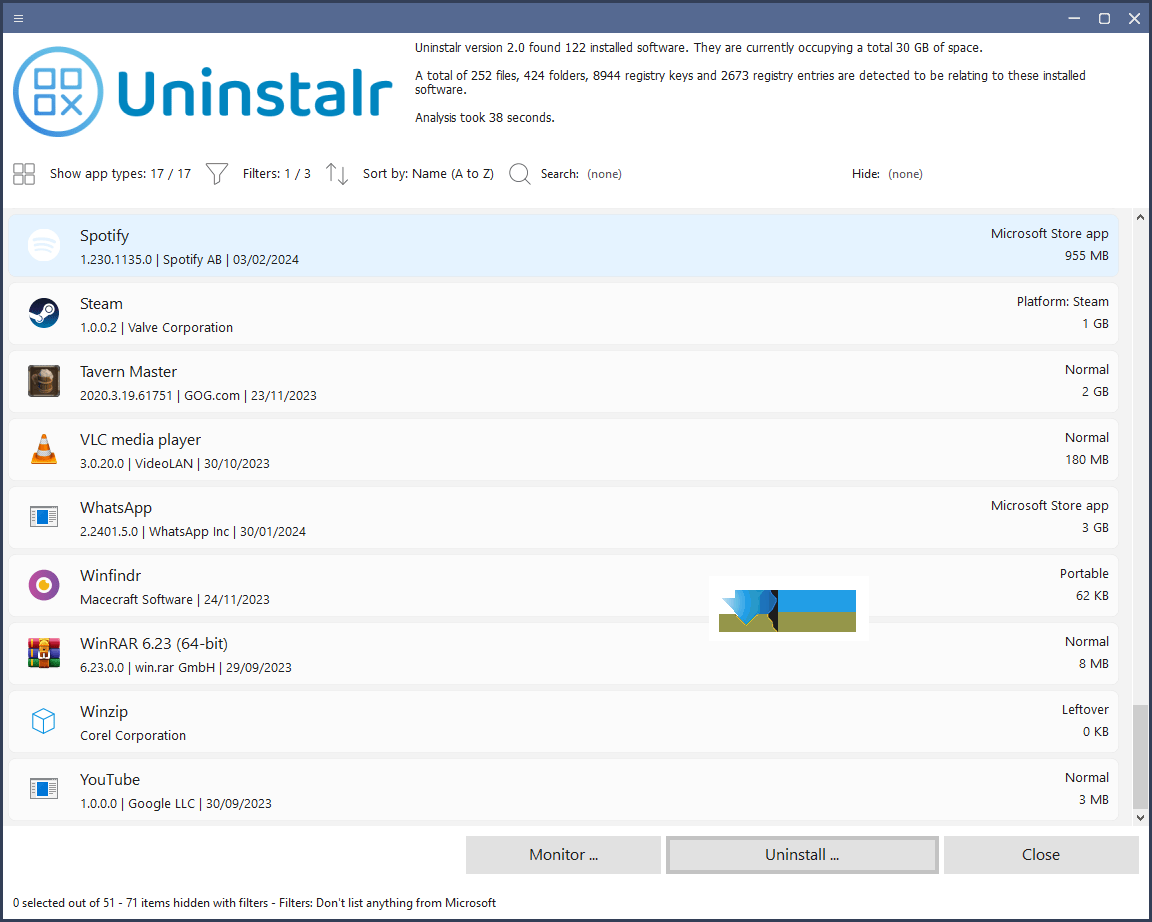Select the Steam entry name
1152x922 pixels.
click(x=101, y=303)
